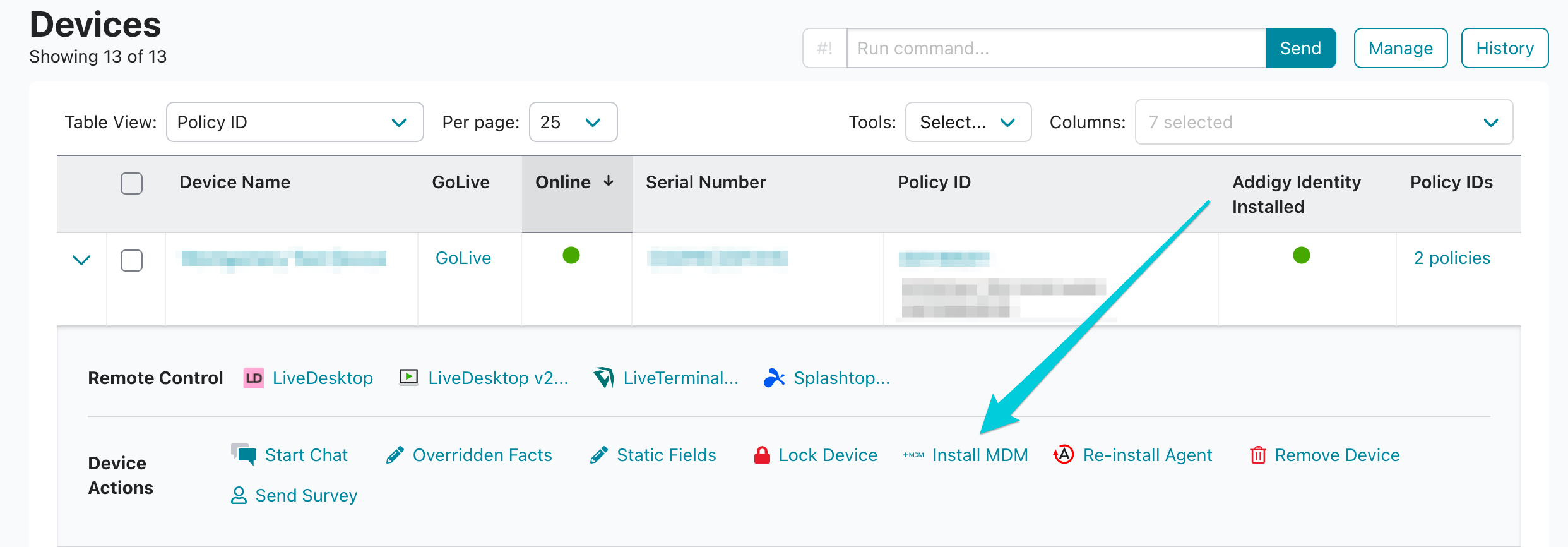Click the Send button
The height and width of the screenshot is (547, 1568).
coord(1300,48)
